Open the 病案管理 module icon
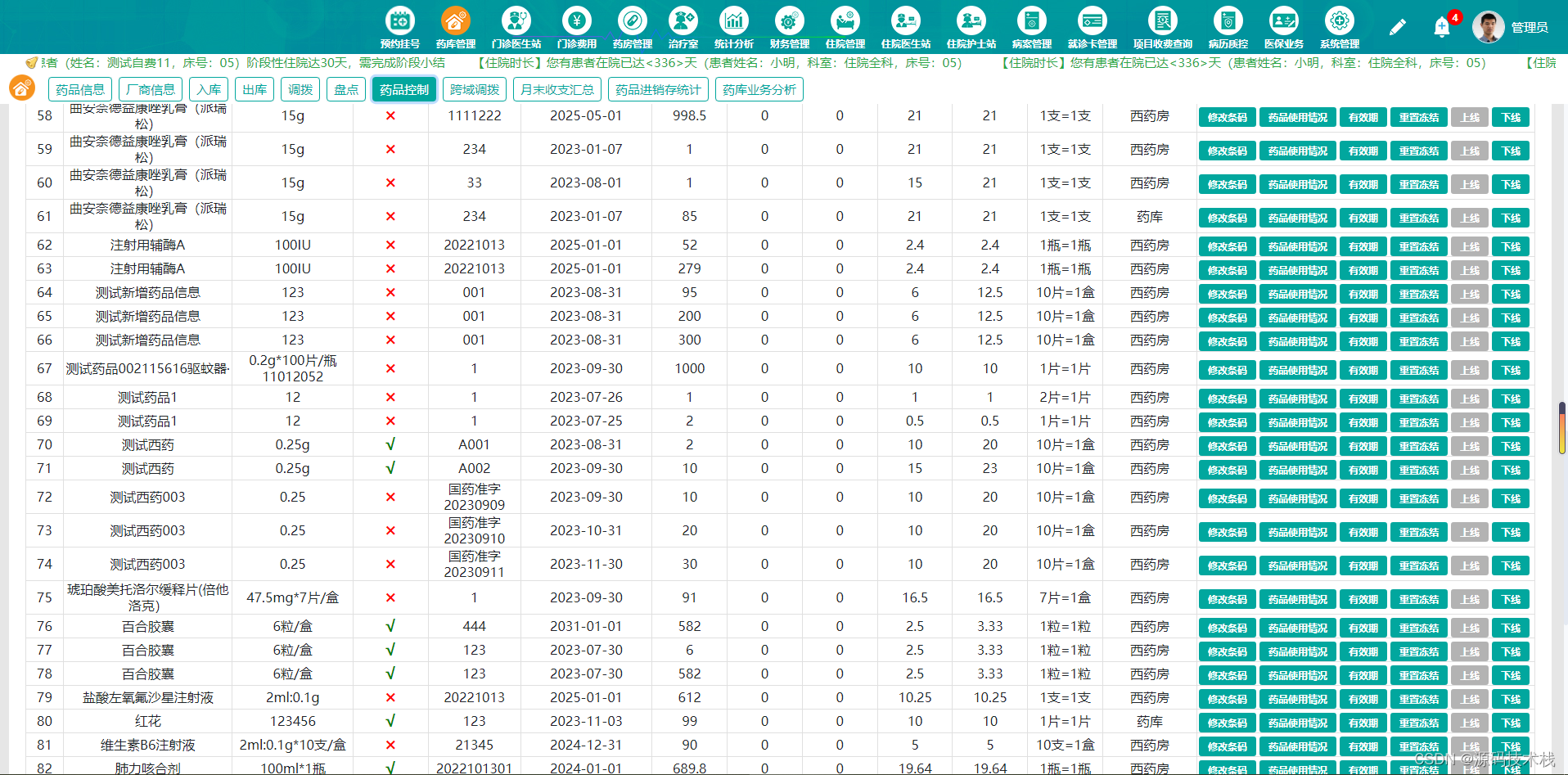Viewport: 1568px width, 775px height. coord(1031,20)
